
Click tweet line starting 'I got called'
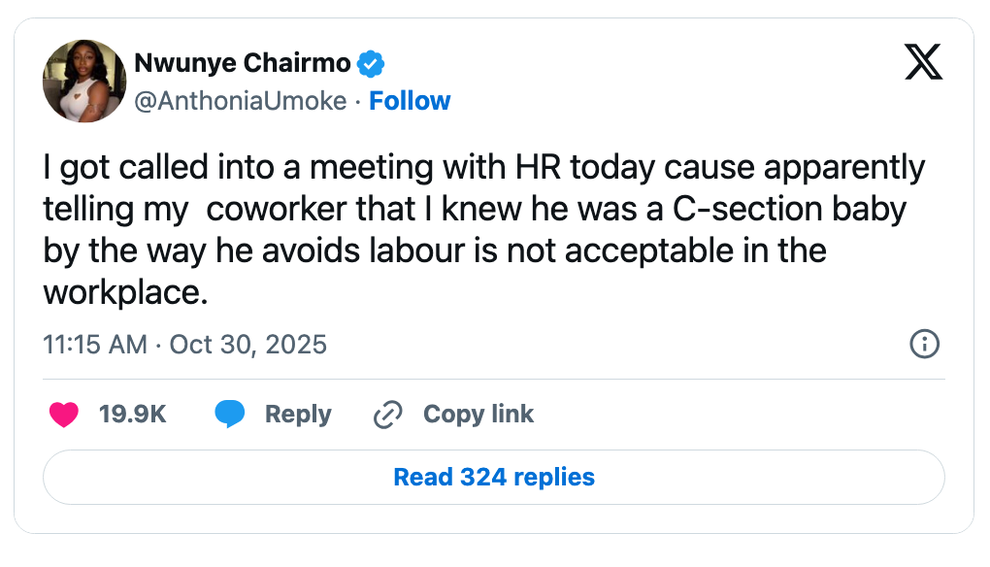coord(484,168)
